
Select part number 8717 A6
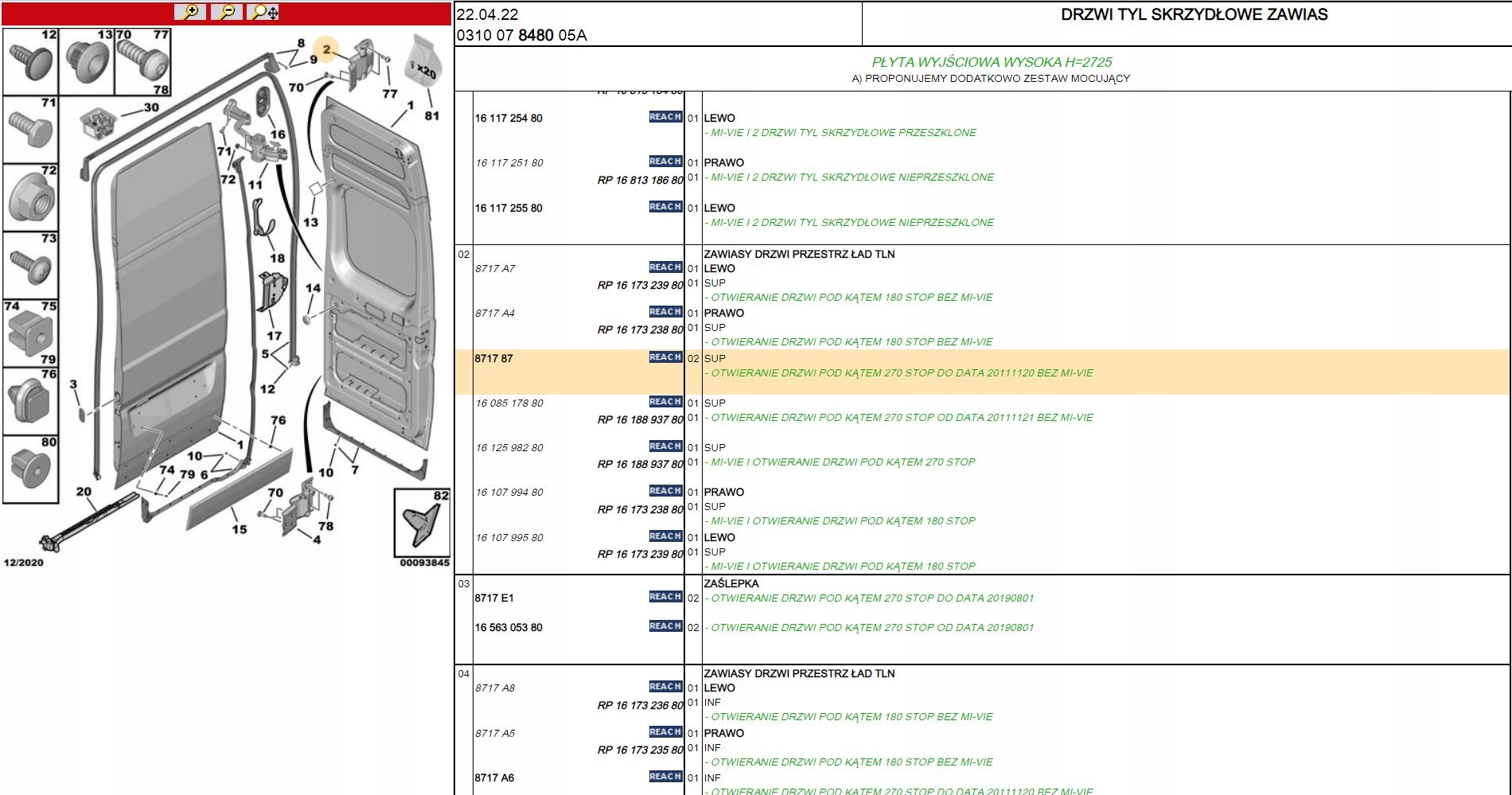pyautogui.click(x=494, y=778)
